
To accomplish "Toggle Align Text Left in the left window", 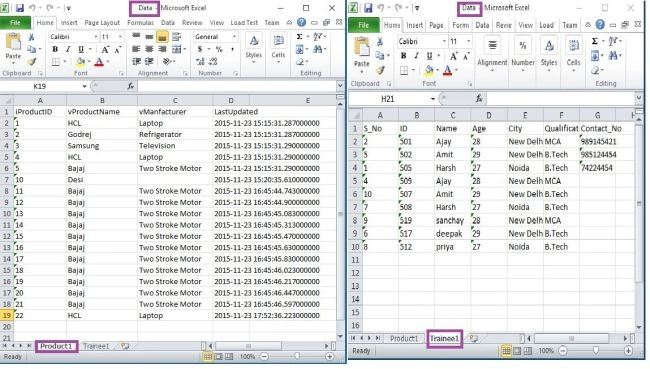I will click(136, 49).
